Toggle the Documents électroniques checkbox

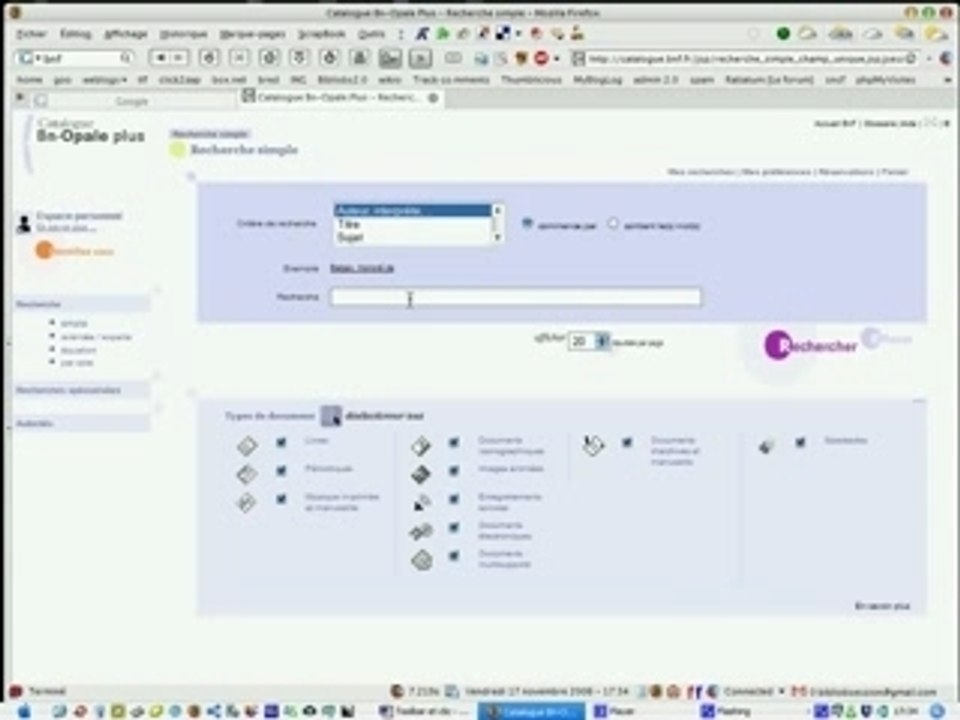pyautogui.click(x=454, y=527)
